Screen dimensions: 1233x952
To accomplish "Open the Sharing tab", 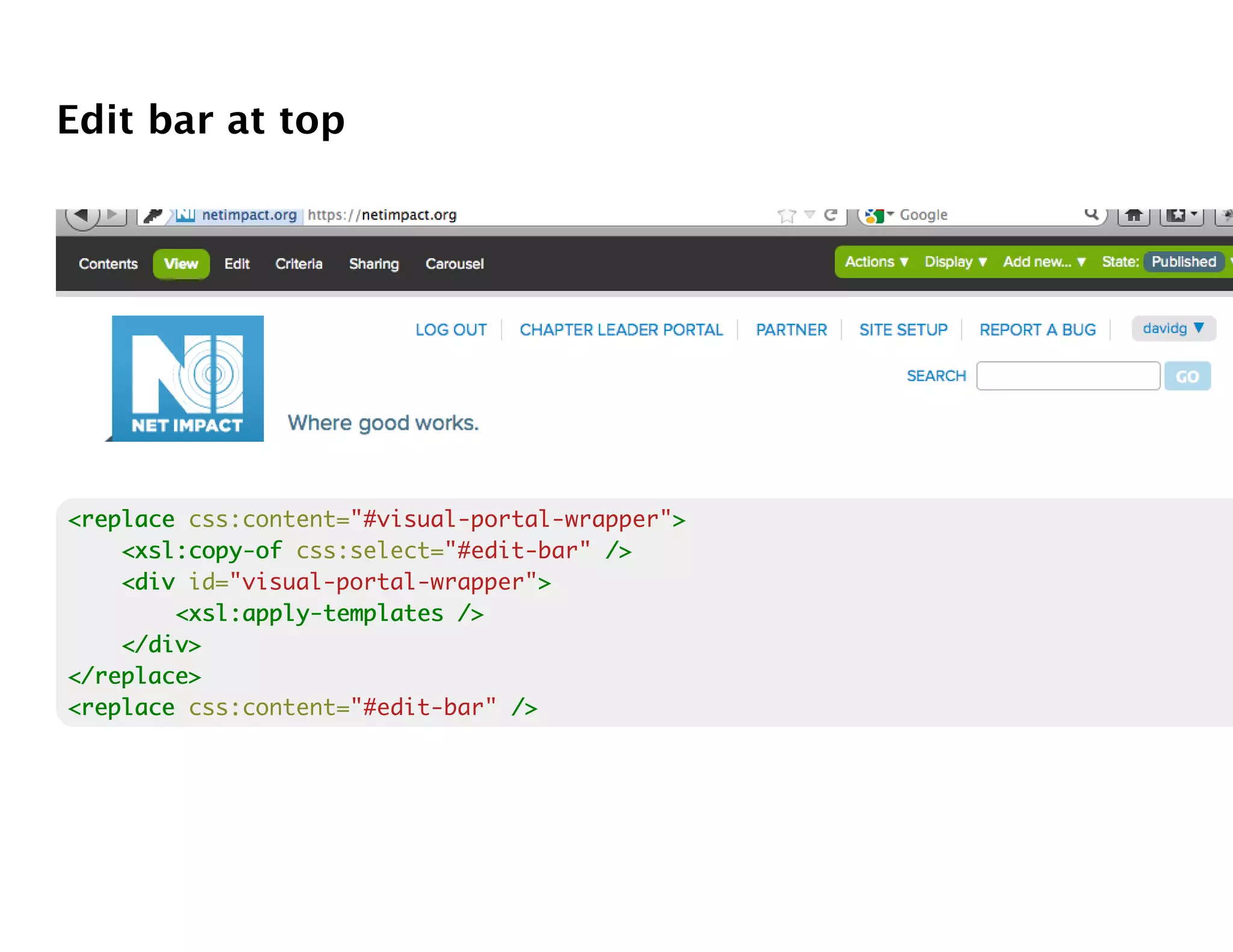I will pyautogui.click(x=374, y=264).
